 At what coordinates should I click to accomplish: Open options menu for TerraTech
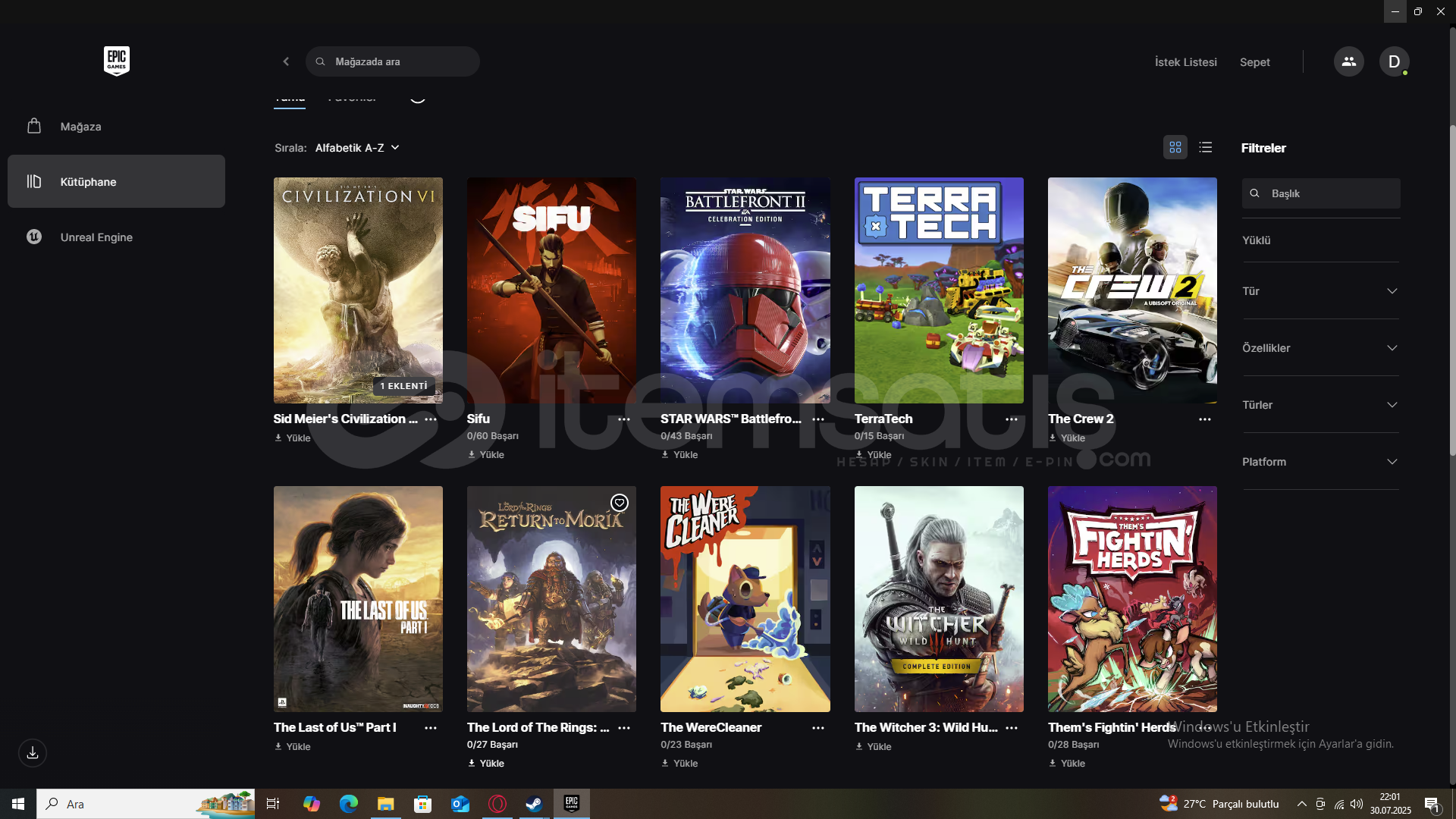1012,419
